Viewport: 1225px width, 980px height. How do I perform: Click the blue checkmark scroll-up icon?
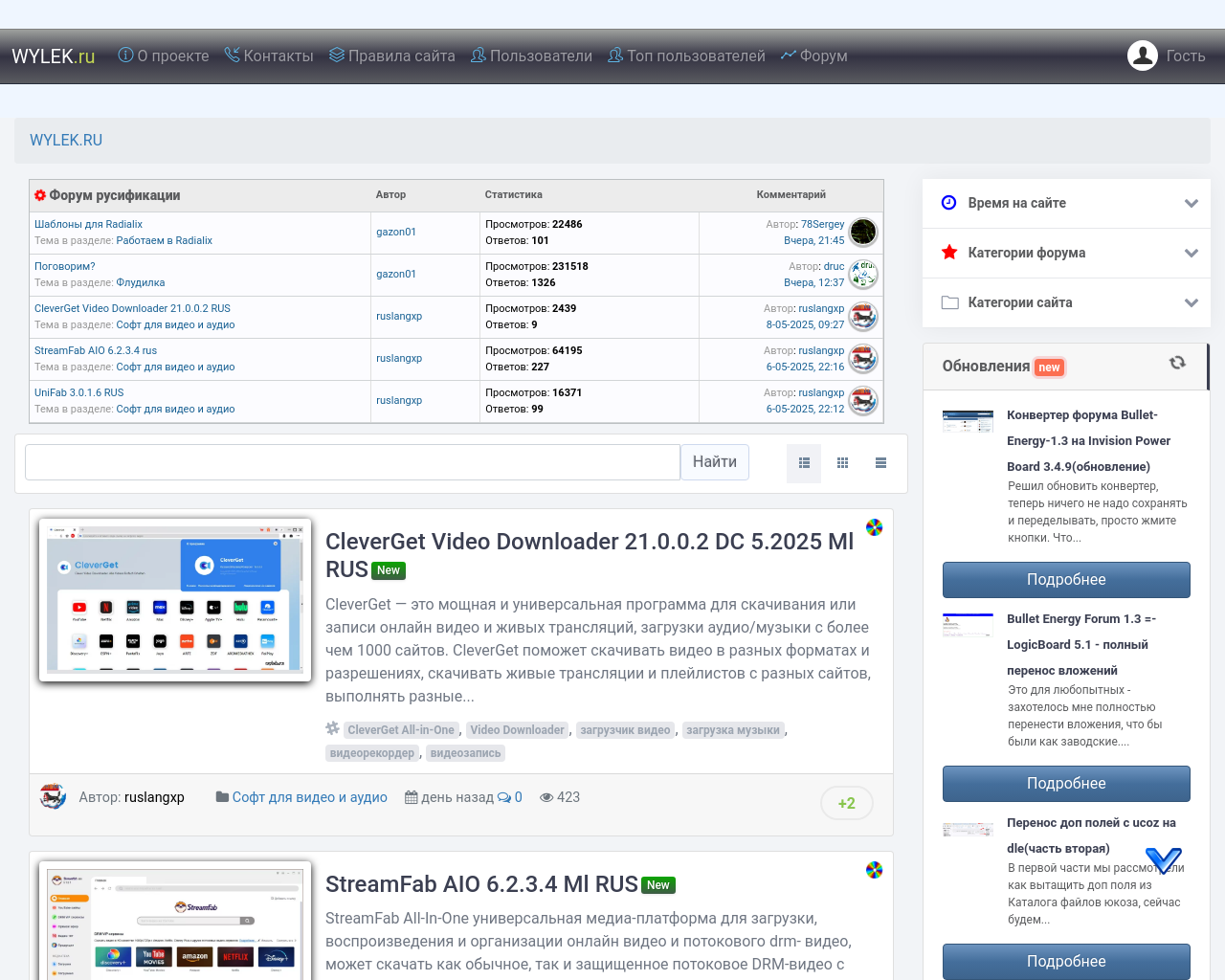point(1164,859)
